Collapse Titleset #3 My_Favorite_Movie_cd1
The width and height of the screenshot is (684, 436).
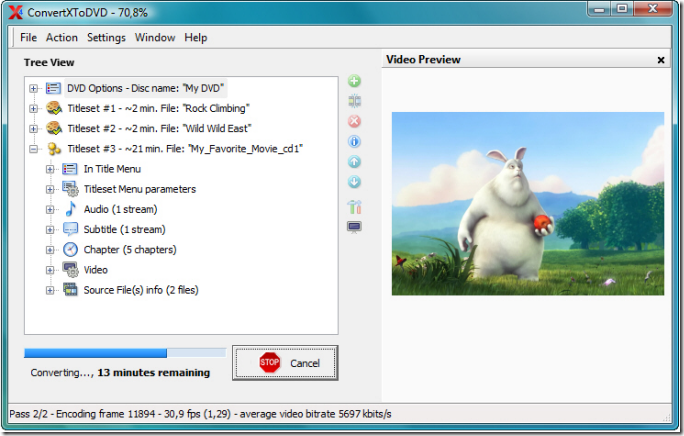[34, 149]
